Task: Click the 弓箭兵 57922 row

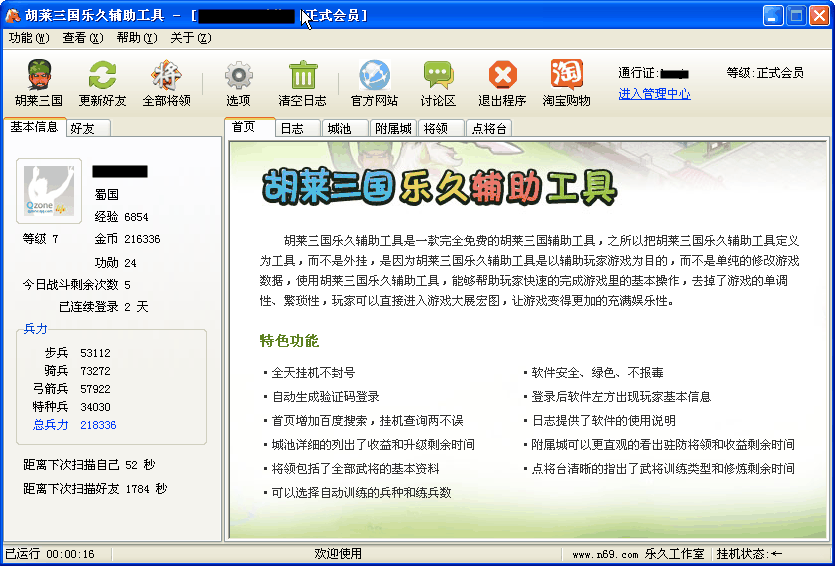Action: click(72, 389)
